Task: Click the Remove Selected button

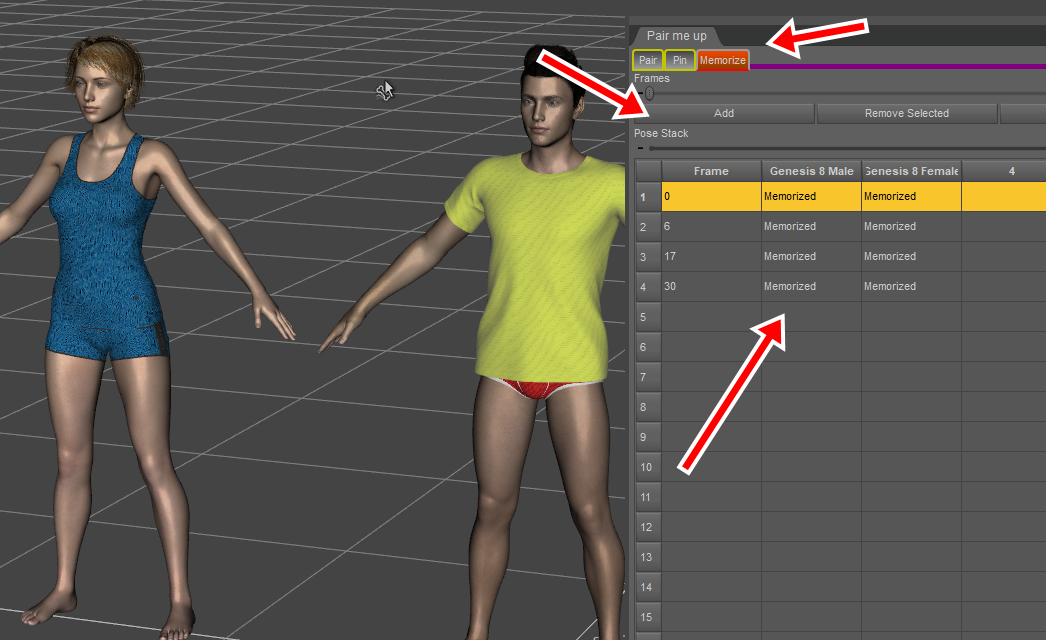Action: [907, 113]
